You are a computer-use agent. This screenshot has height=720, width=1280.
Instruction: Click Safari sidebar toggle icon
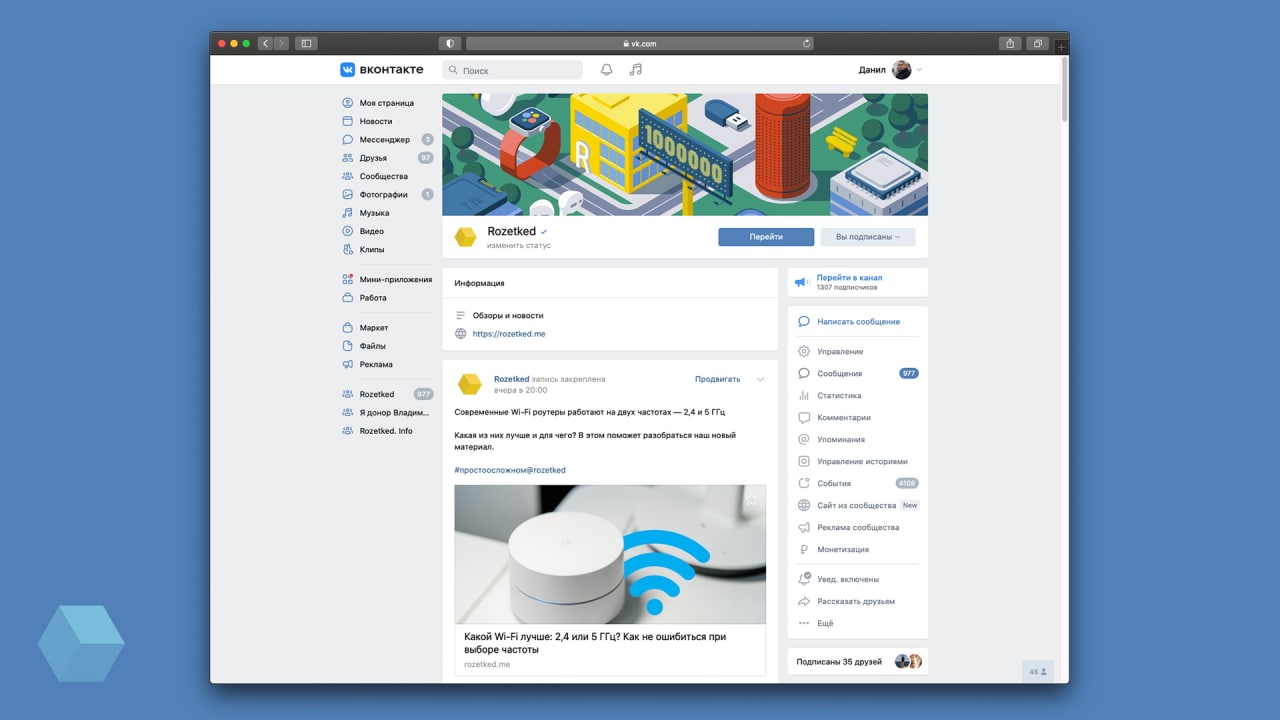(307, 43)
